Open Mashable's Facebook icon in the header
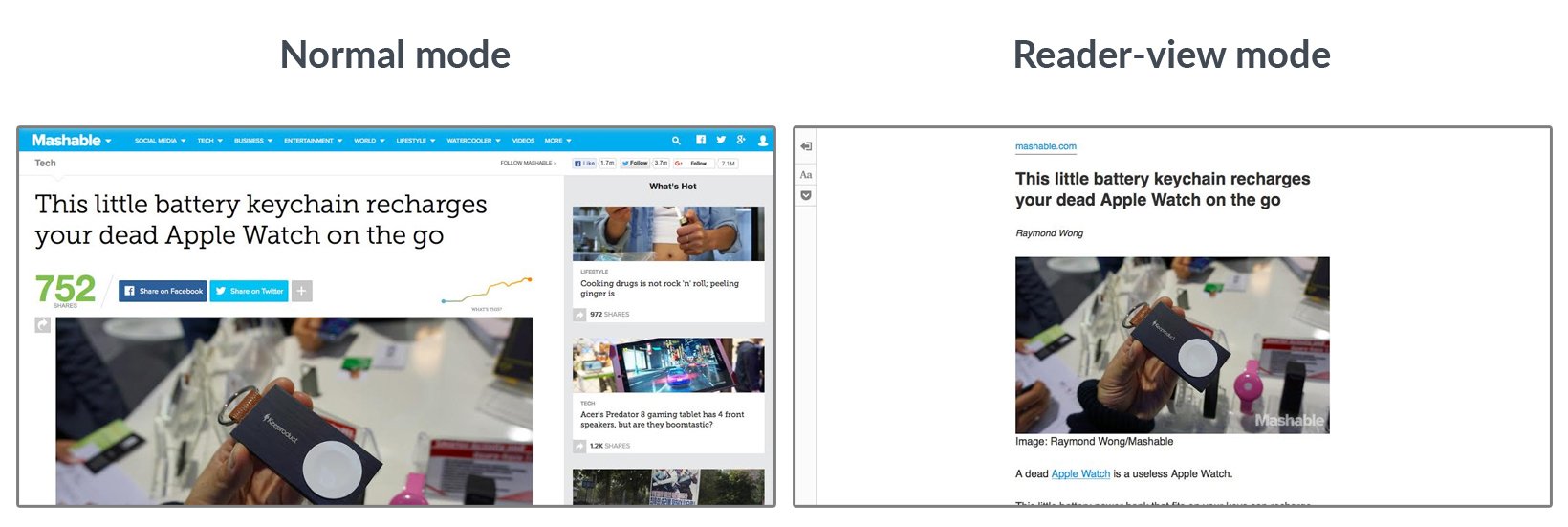The height and width of the screenshot is (527, 1568). tap(701, 140)
